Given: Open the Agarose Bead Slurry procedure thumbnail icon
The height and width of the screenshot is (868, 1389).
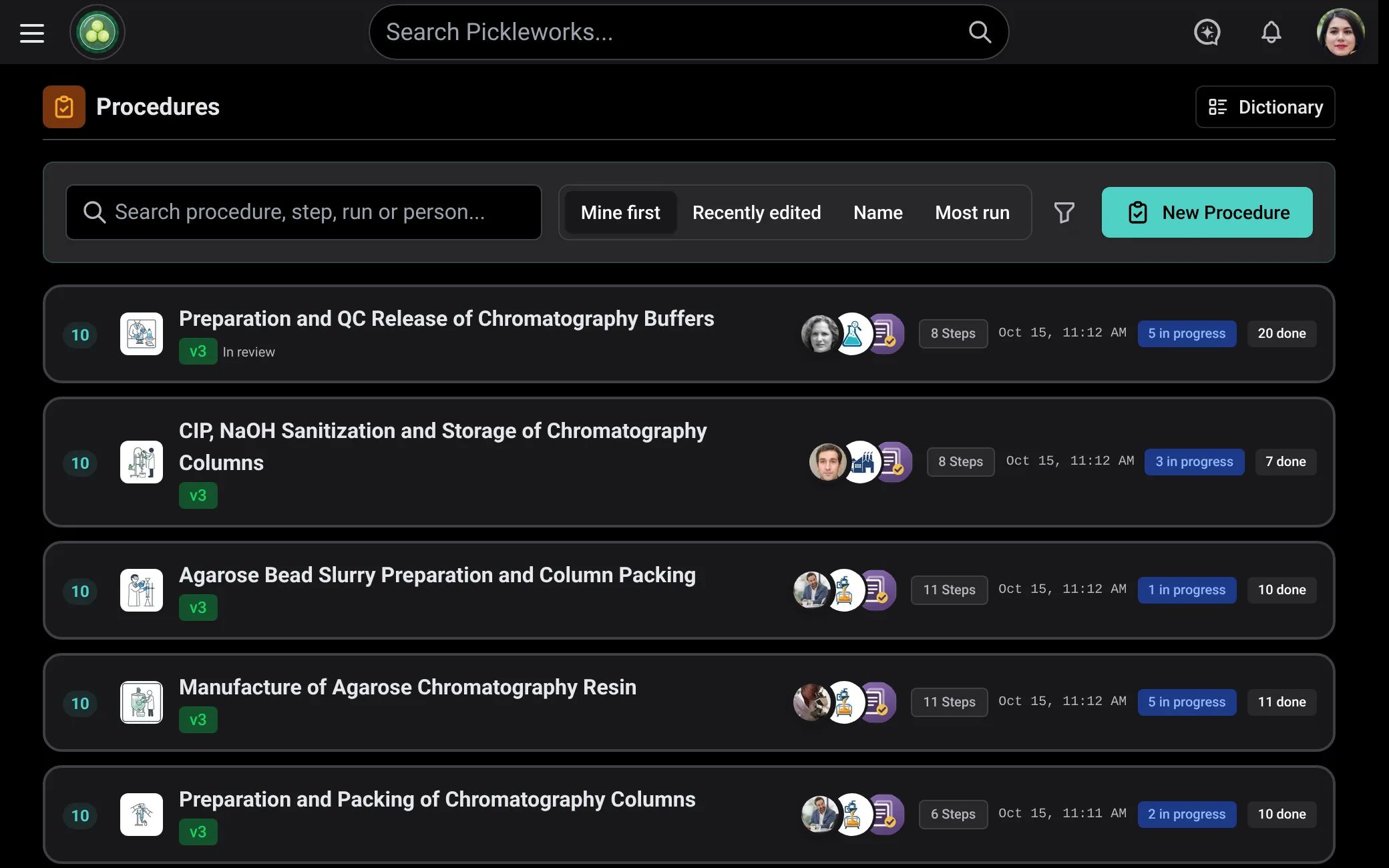Looking at the screenshot, I should coord(142,590).
